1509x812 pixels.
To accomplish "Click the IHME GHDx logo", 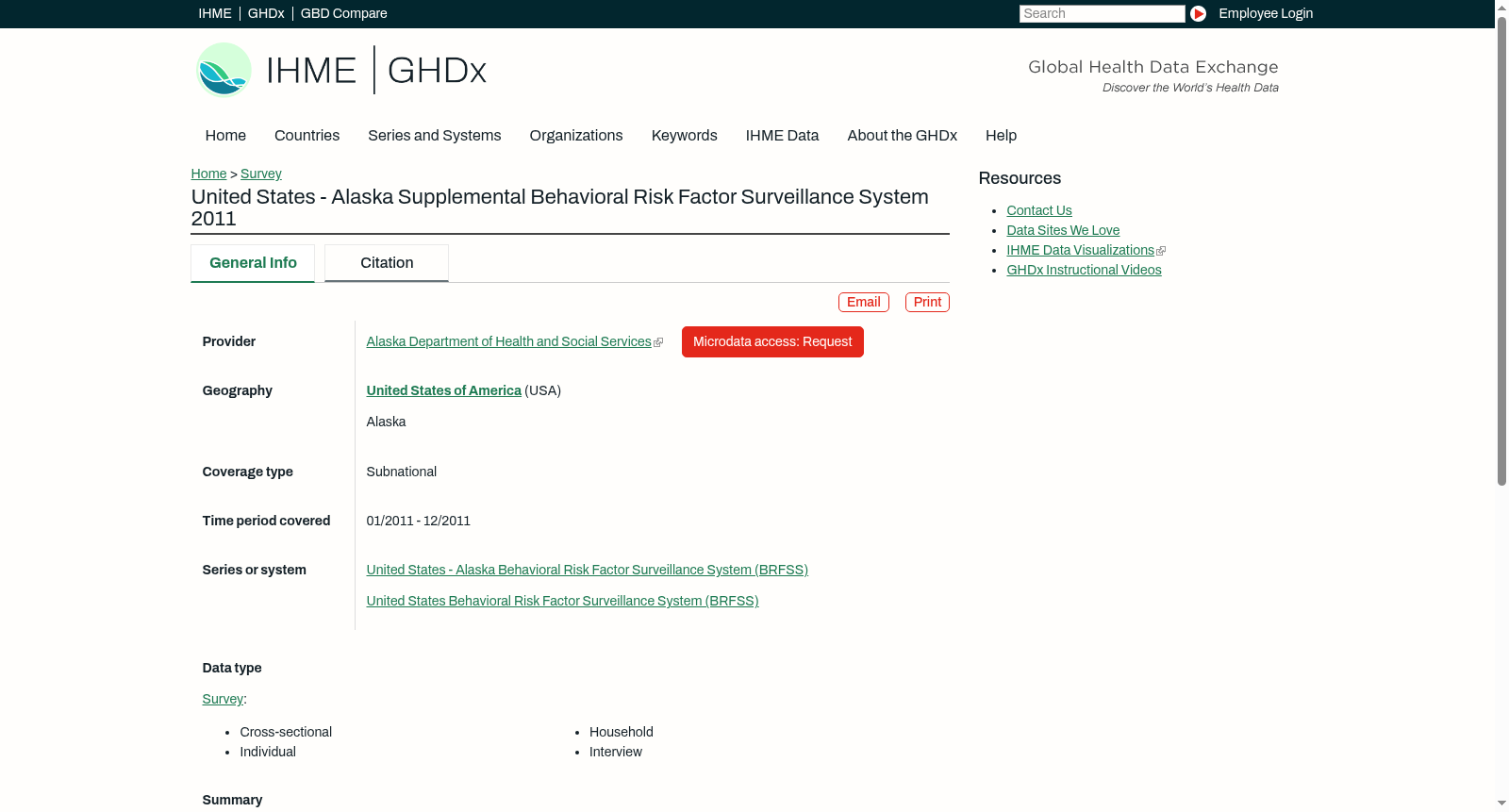I will (x=341, y=70).
